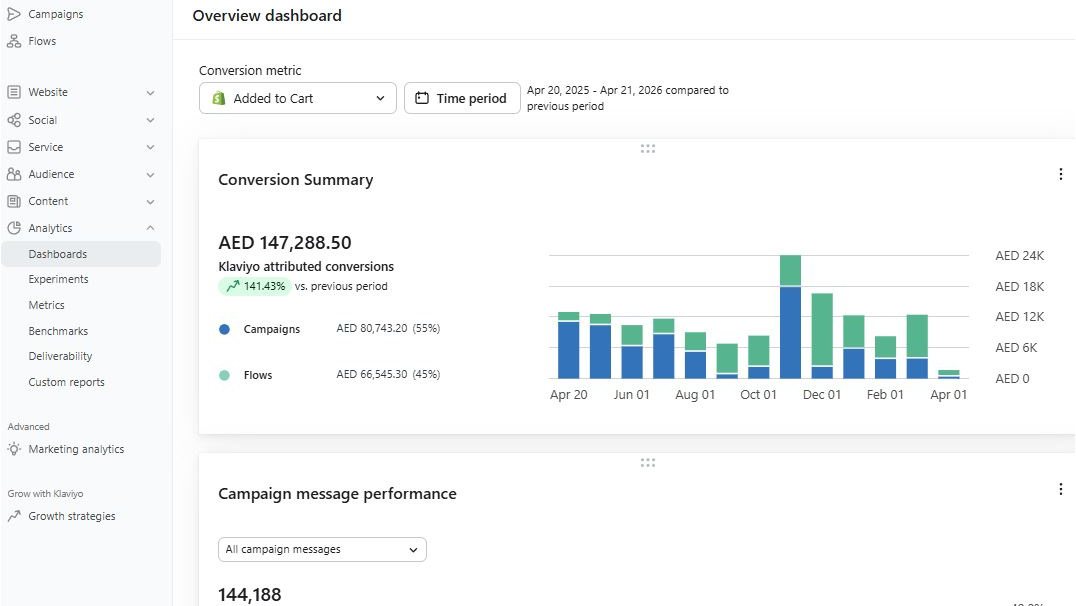The height and width of the screenshot is (606, 1076).
Task: Click the Campaigns AED 80,743.20 (55%) value
Action: click(x=388, y=328)
